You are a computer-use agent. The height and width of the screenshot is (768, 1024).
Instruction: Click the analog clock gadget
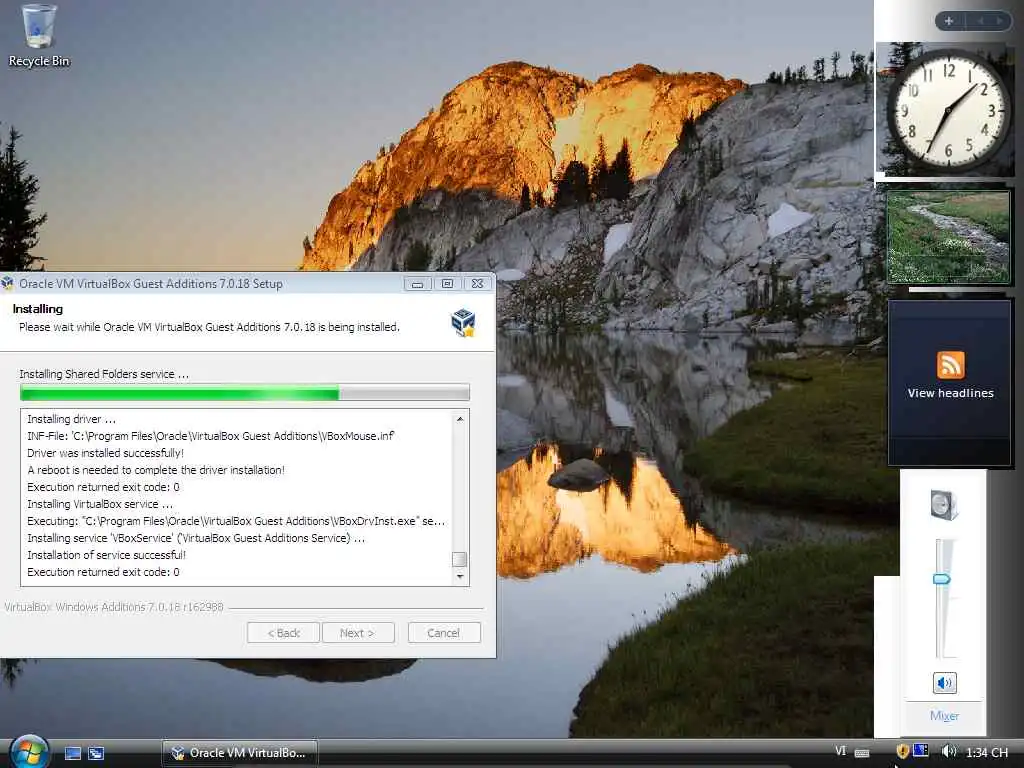pos(948,110)
